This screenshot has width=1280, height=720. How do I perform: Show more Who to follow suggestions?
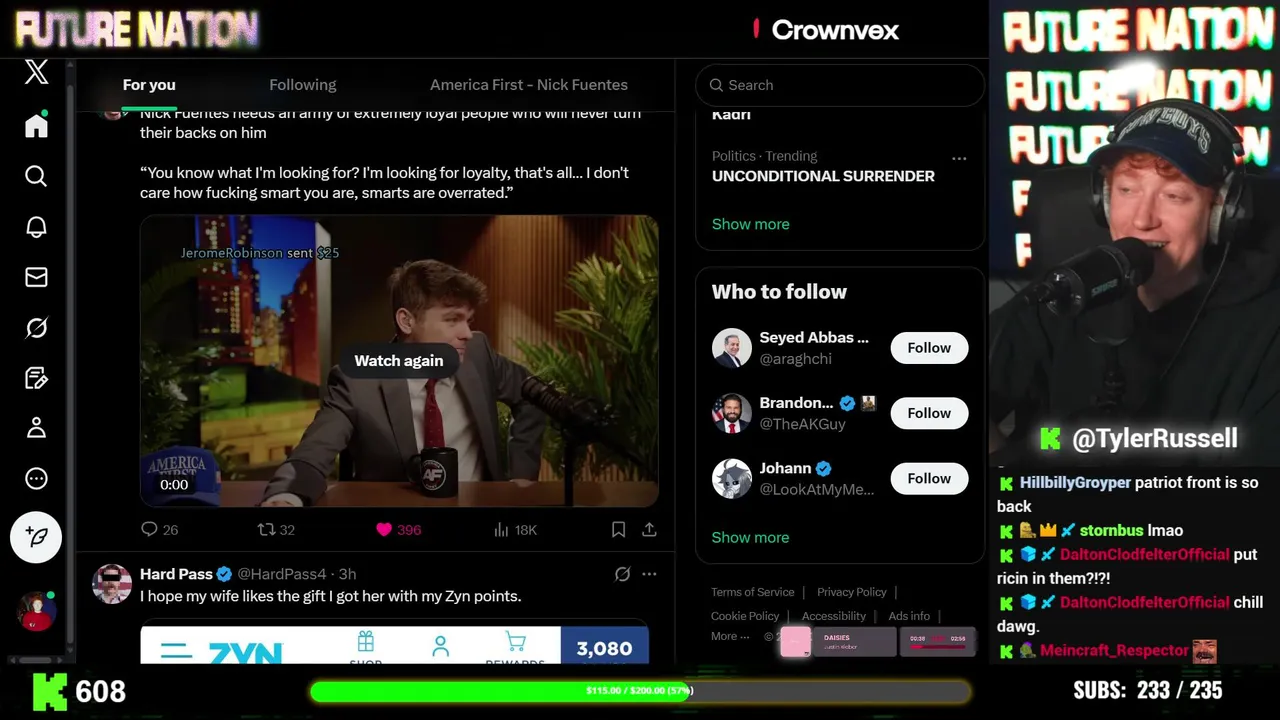point(750,537)
